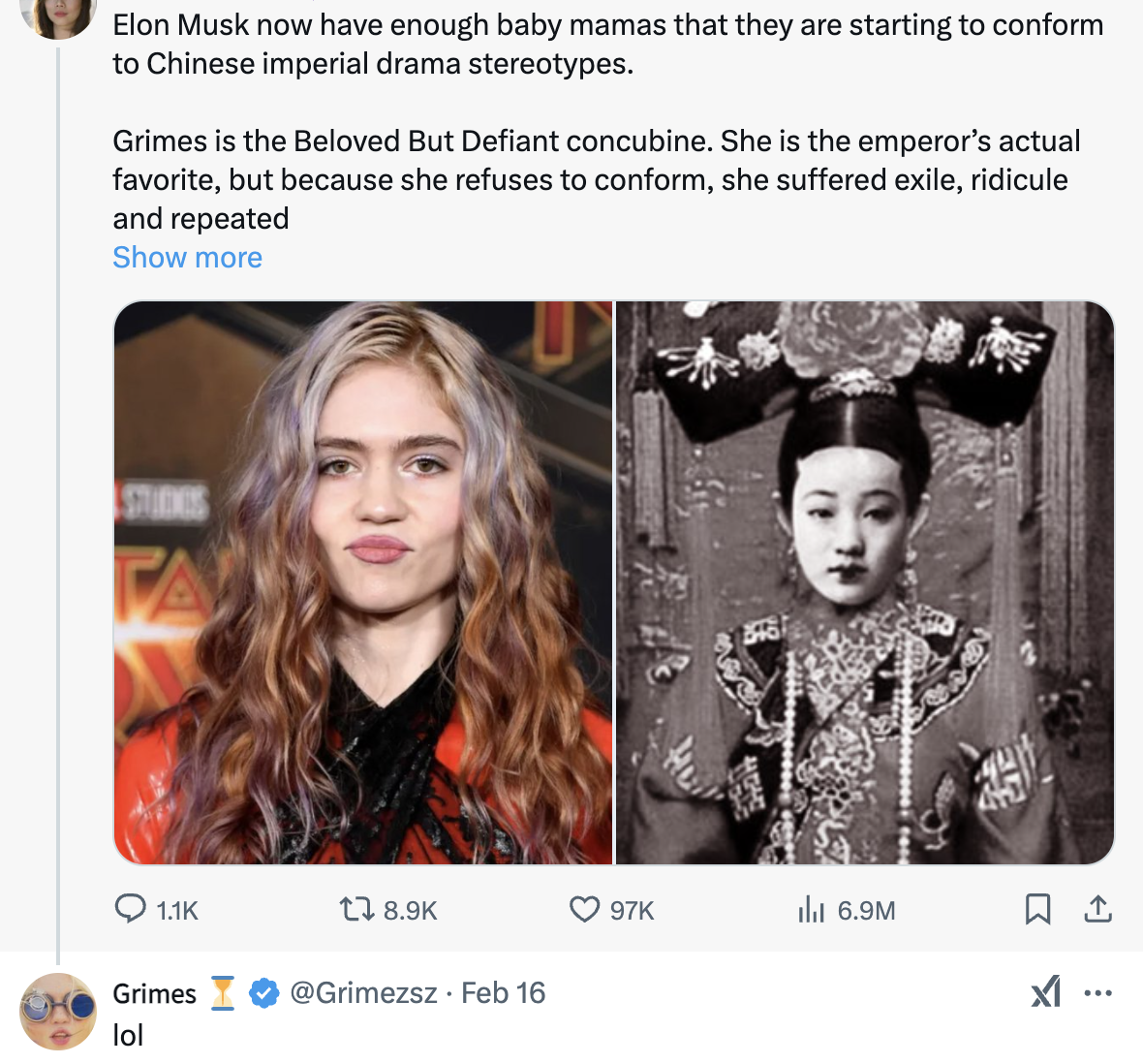This screenshot has height=1064, width=1143.
Task: Bookmark this tweet
Action: [1037, 909]
